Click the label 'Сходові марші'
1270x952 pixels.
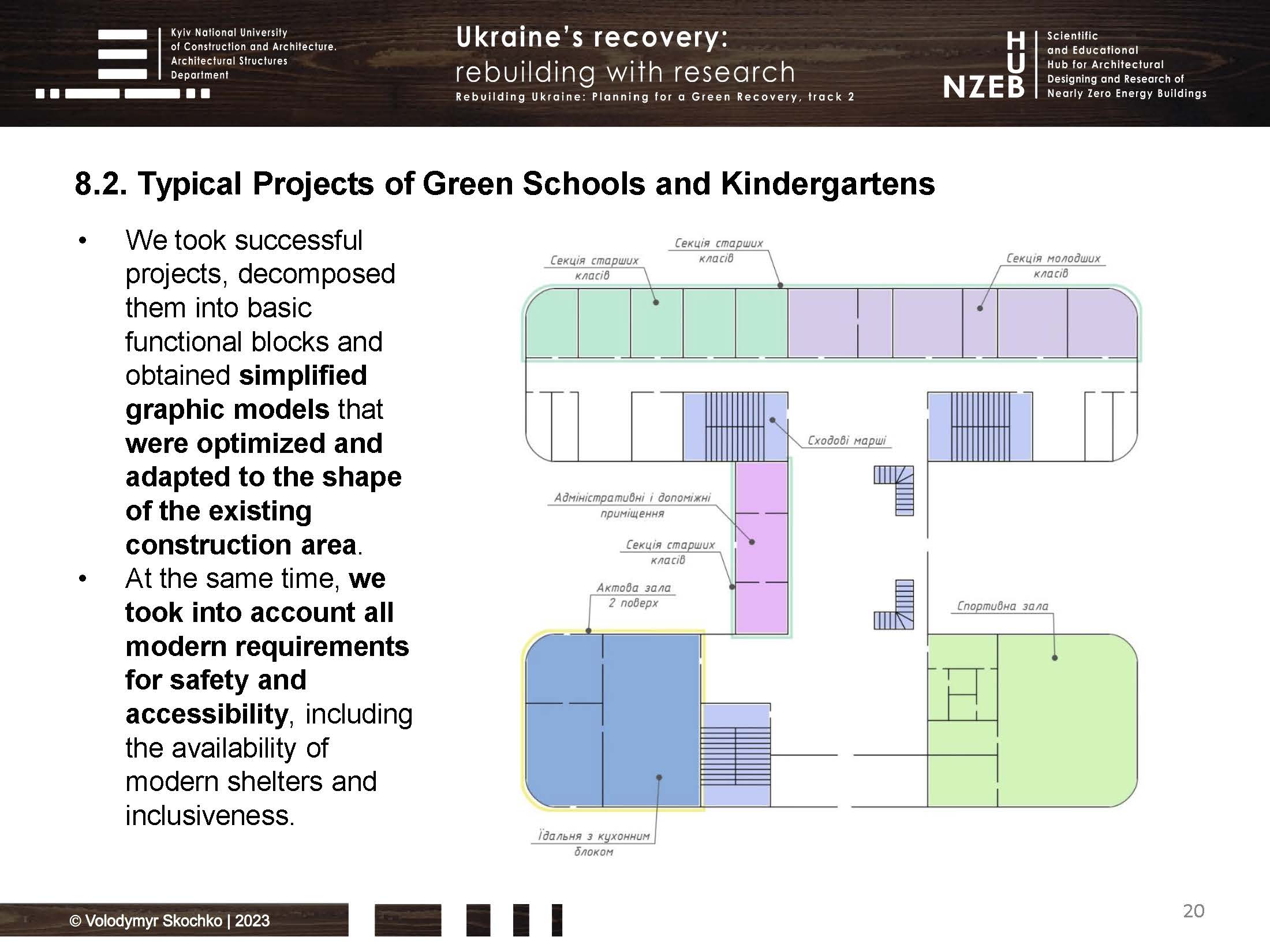pos(846,440)
